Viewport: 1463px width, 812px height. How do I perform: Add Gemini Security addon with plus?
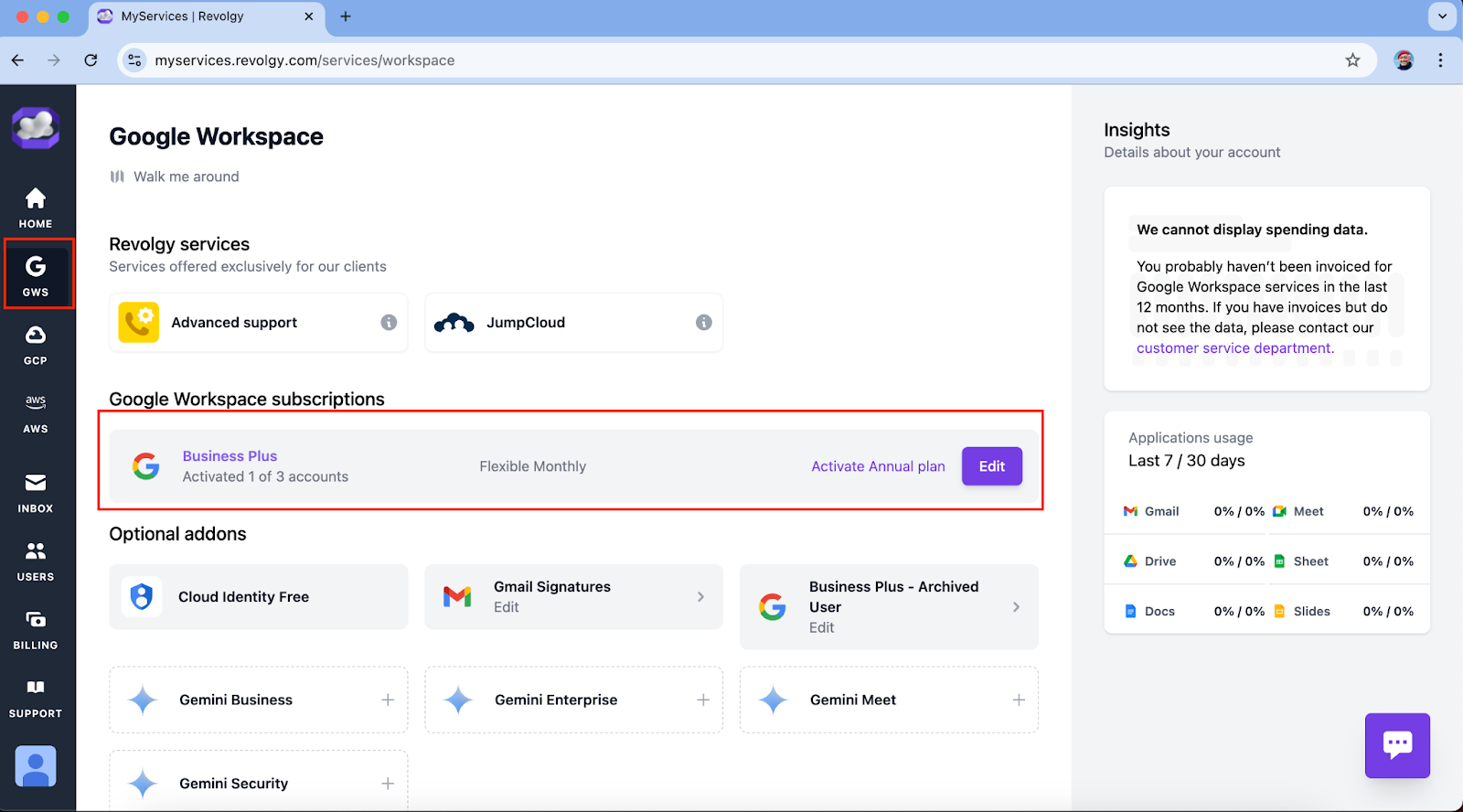pyautogui.click(x=388, y=784)
